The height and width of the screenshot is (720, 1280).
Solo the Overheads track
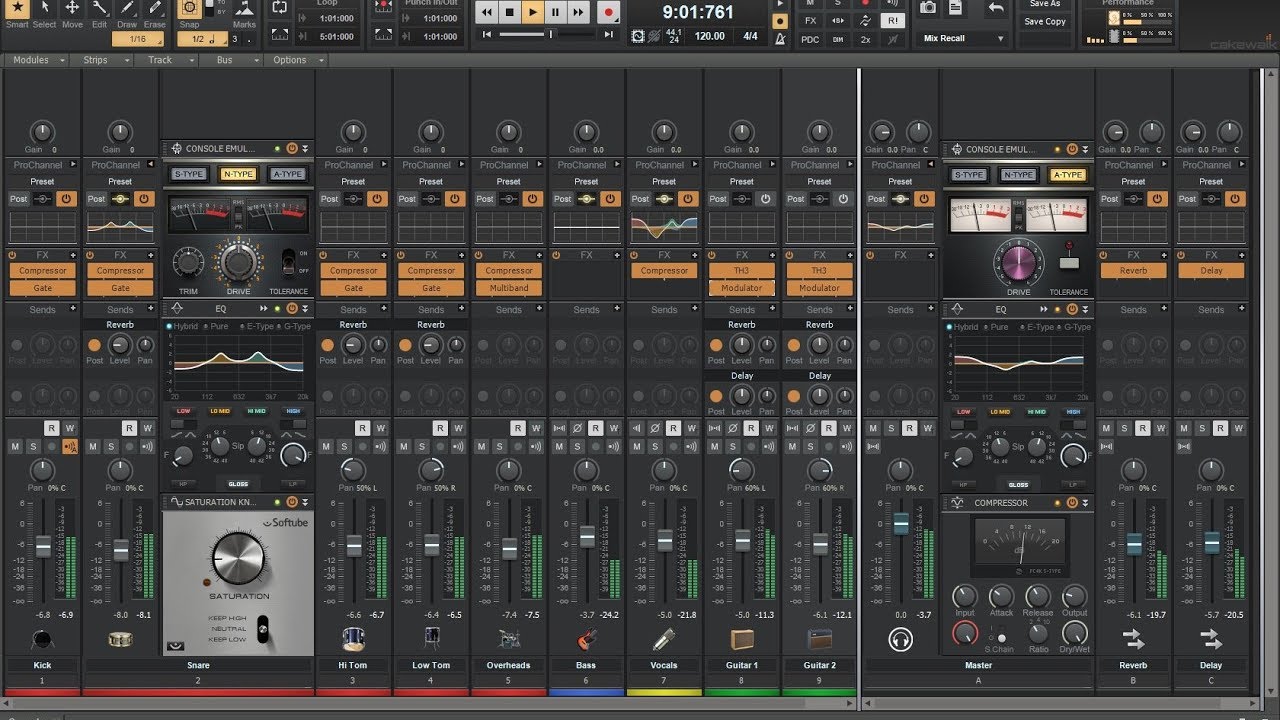tap(500, 446)
